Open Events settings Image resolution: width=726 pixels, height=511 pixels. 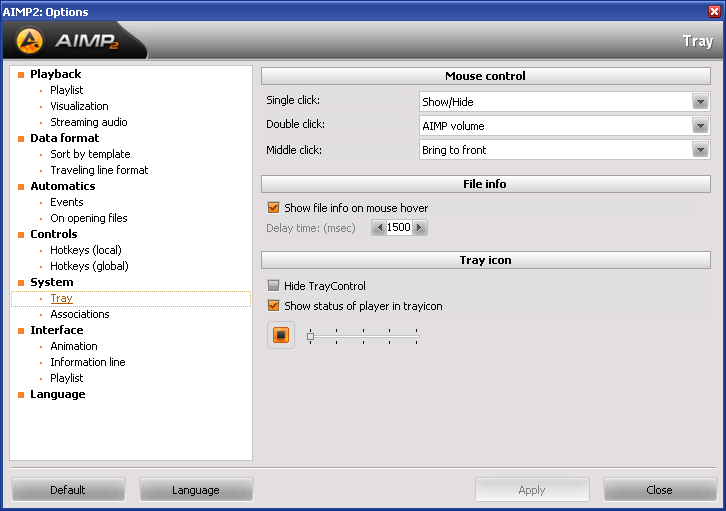click(x=67, y=202)
